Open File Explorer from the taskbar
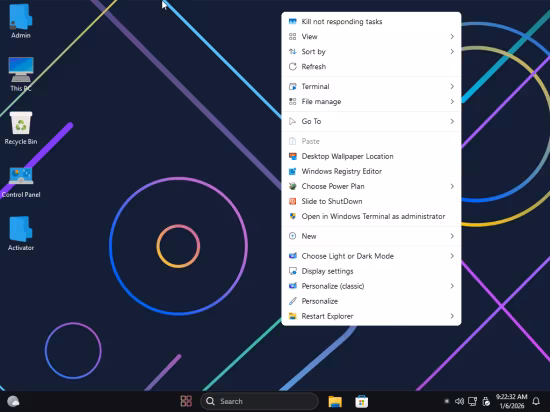The height and width of the screenshot is (412, 550). point(335,401)
